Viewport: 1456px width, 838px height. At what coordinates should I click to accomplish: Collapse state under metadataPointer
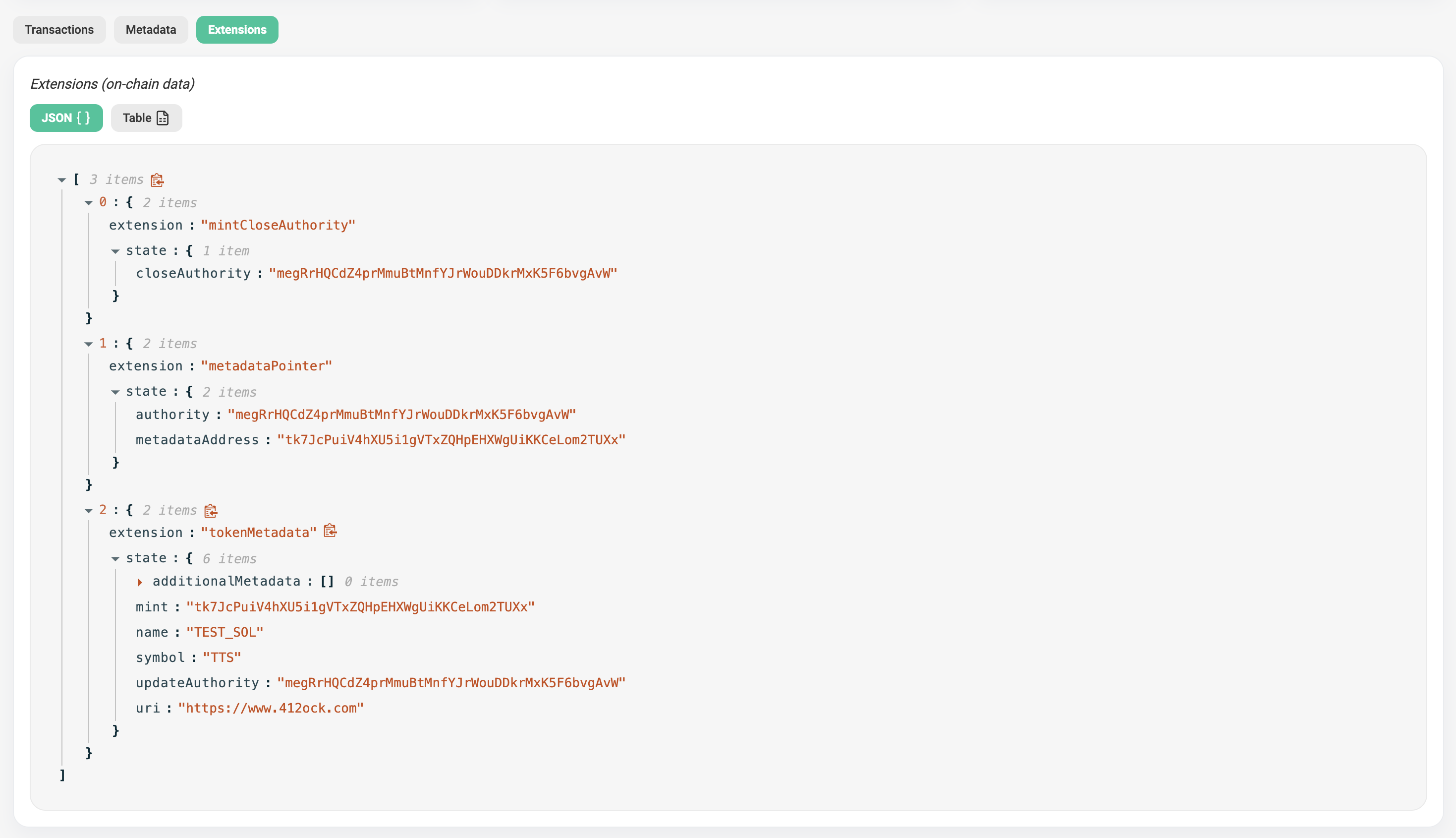(115, 392)
